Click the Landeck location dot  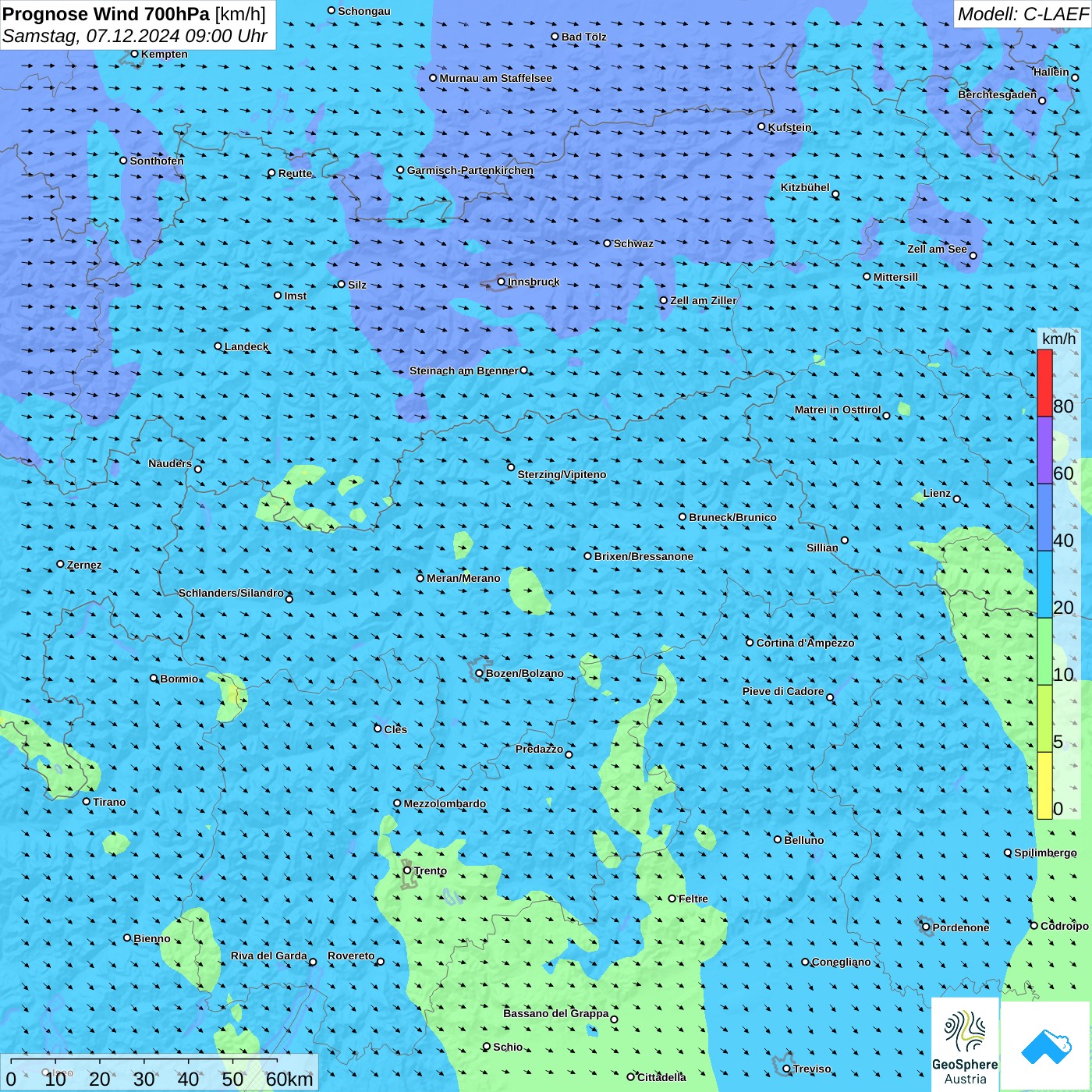tap(218, 346)
